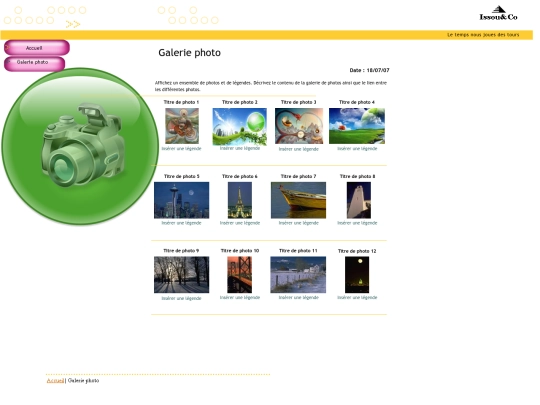Select the Titre de photo 7 heading
Screen dimensions: 540x405
point(299,176)
